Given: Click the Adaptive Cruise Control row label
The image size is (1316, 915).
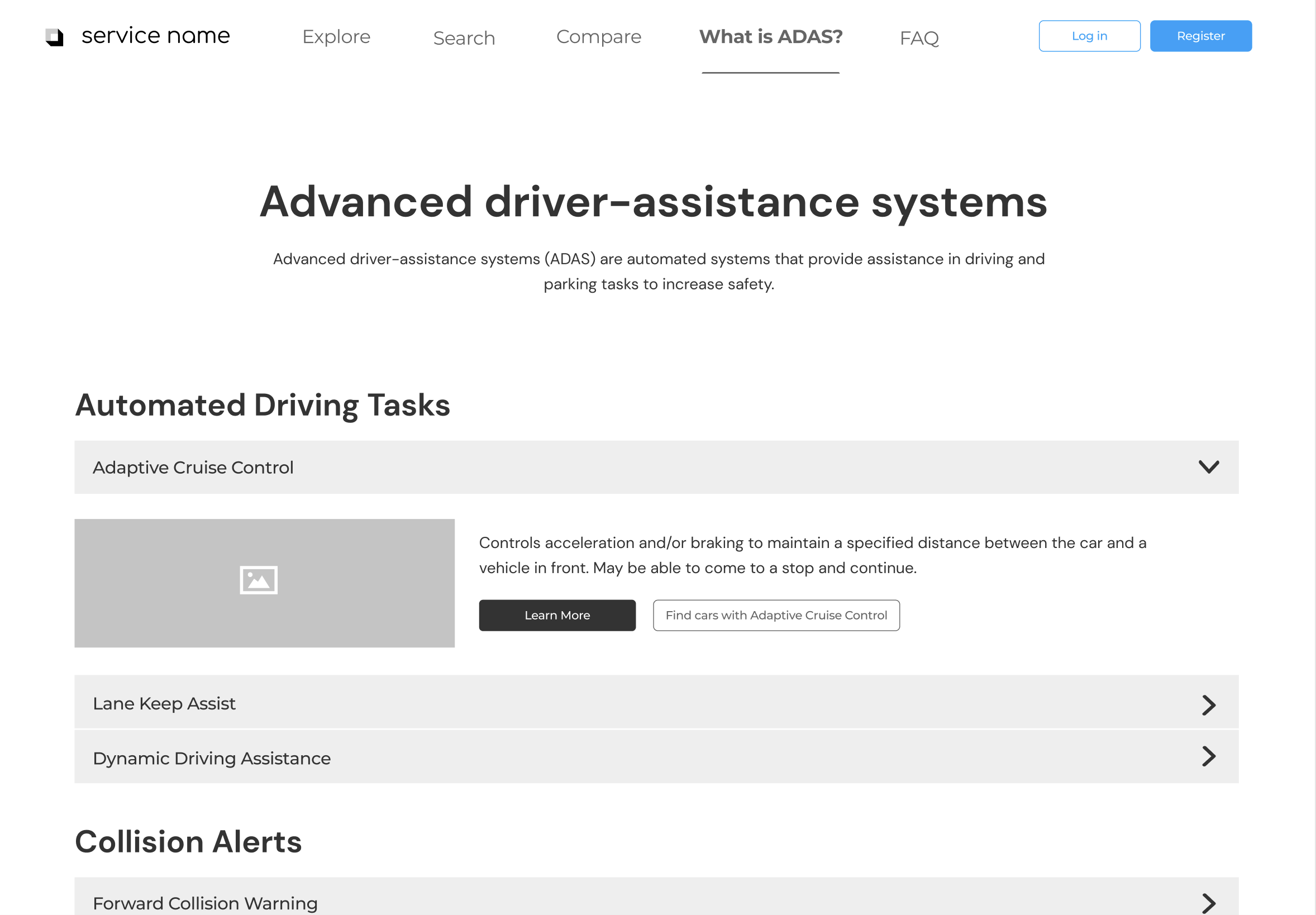Looking at the screenshot, I should (x=193, y=468).
